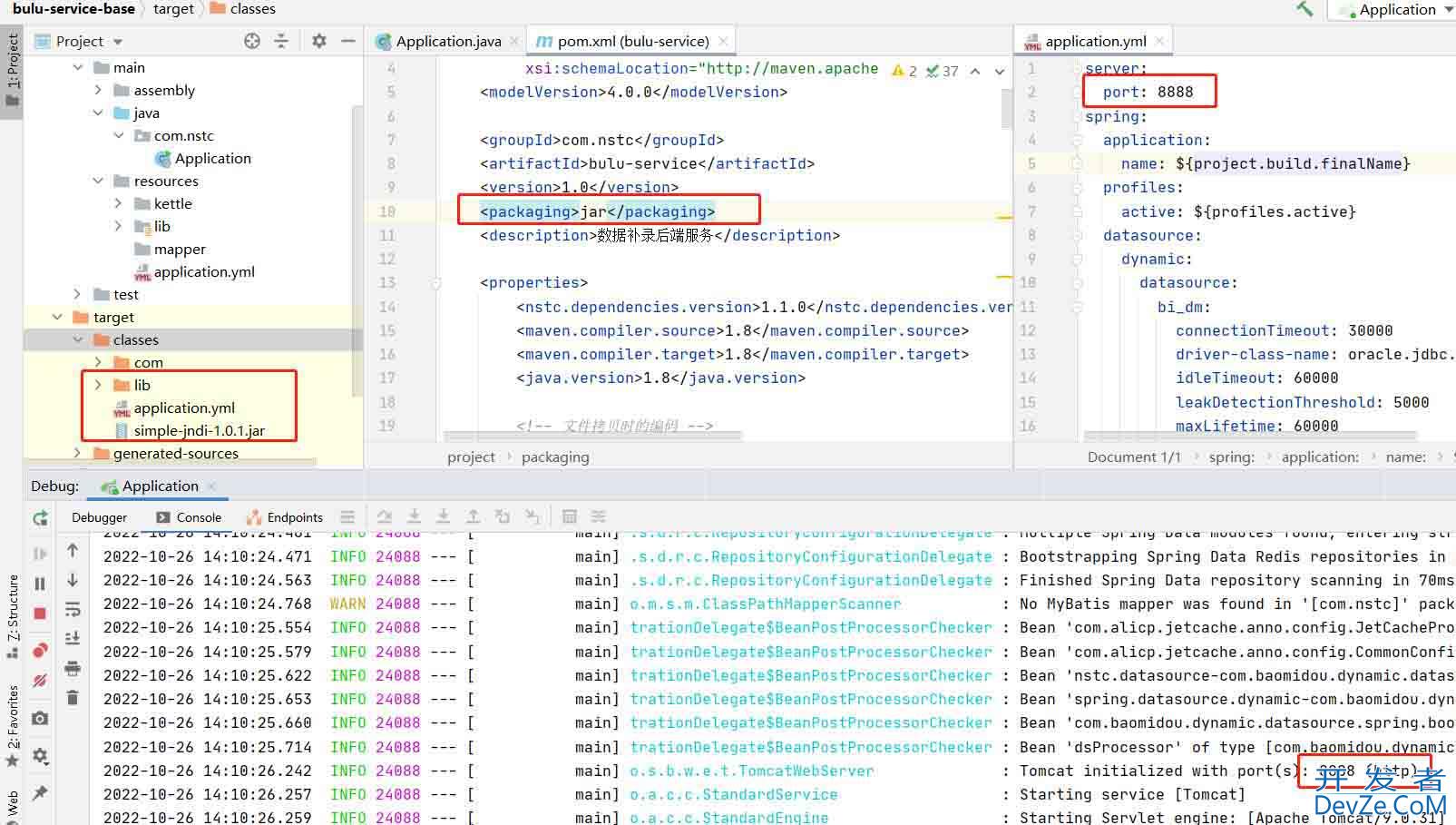The image size is (1456, 825).
Task: Open Project panel settings gear
Action: point(318,41)
